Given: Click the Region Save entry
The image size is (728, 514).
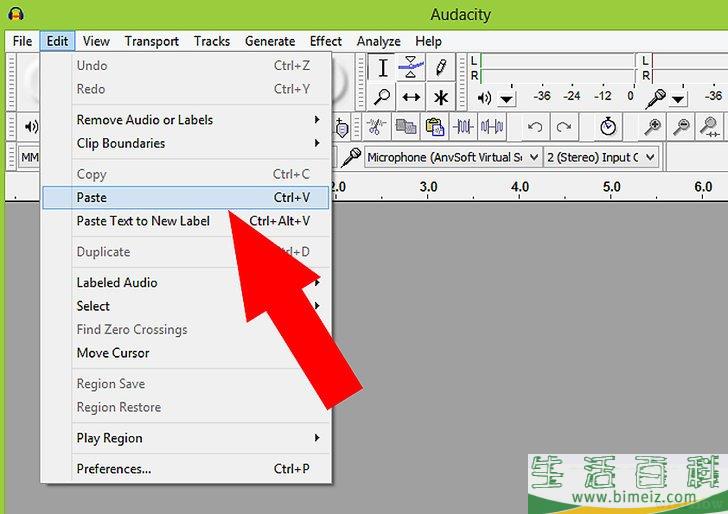Looking at the screenshot, I should pos(186,384).
